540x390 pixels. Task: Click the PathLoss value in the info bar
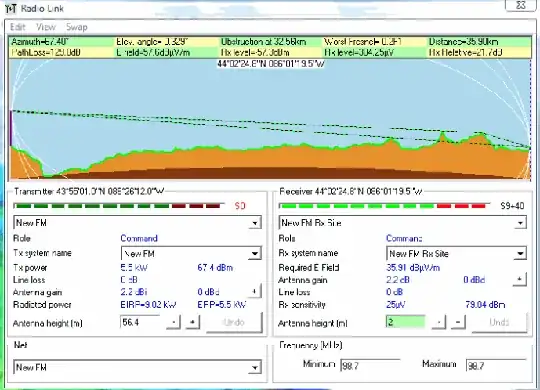(x=46, y=52)
